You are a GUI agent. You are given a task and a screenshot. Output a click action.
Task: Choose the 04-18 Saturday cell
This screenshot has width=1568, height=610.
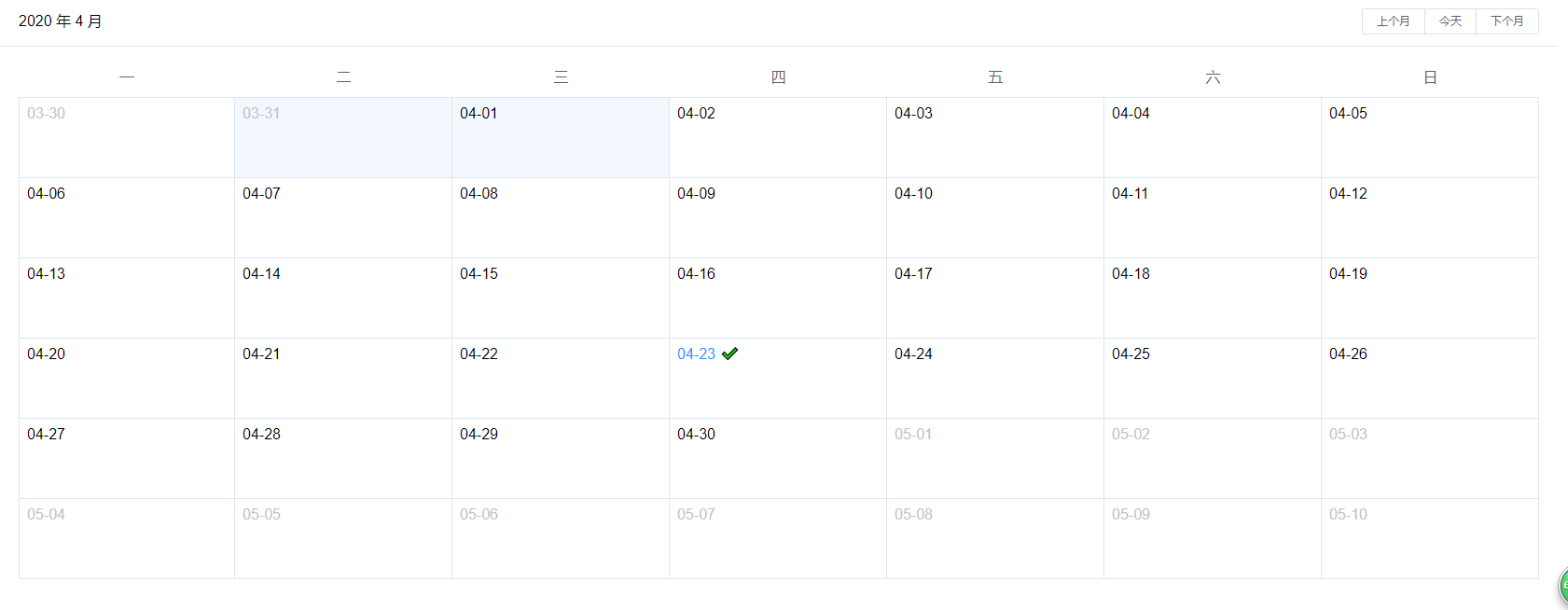(1212, 298)
